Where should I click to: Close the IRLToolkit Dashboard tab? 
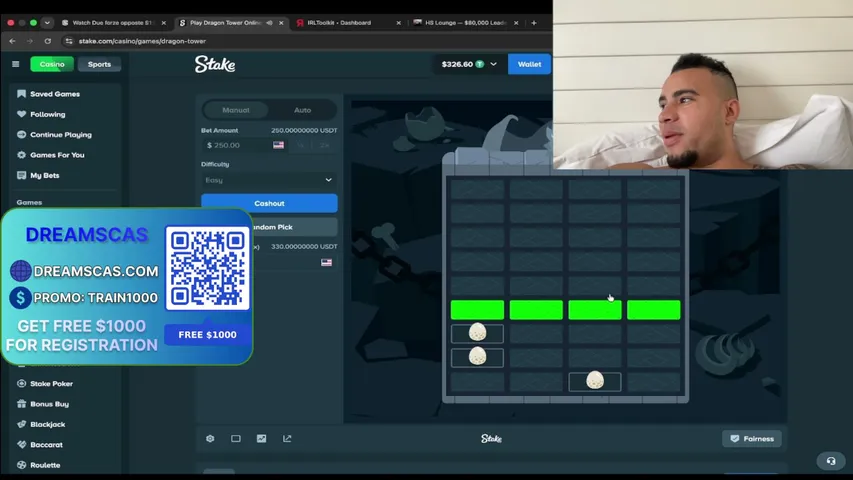click(399, 23)
